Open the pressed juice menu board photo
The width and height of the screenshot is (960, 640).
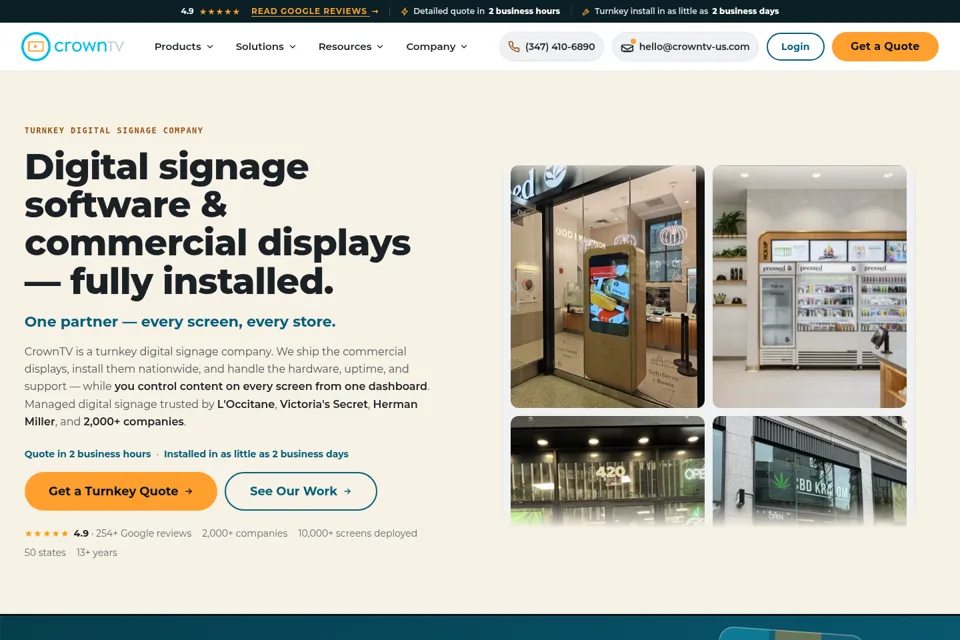pyautogui.click(x=809, y=287)
